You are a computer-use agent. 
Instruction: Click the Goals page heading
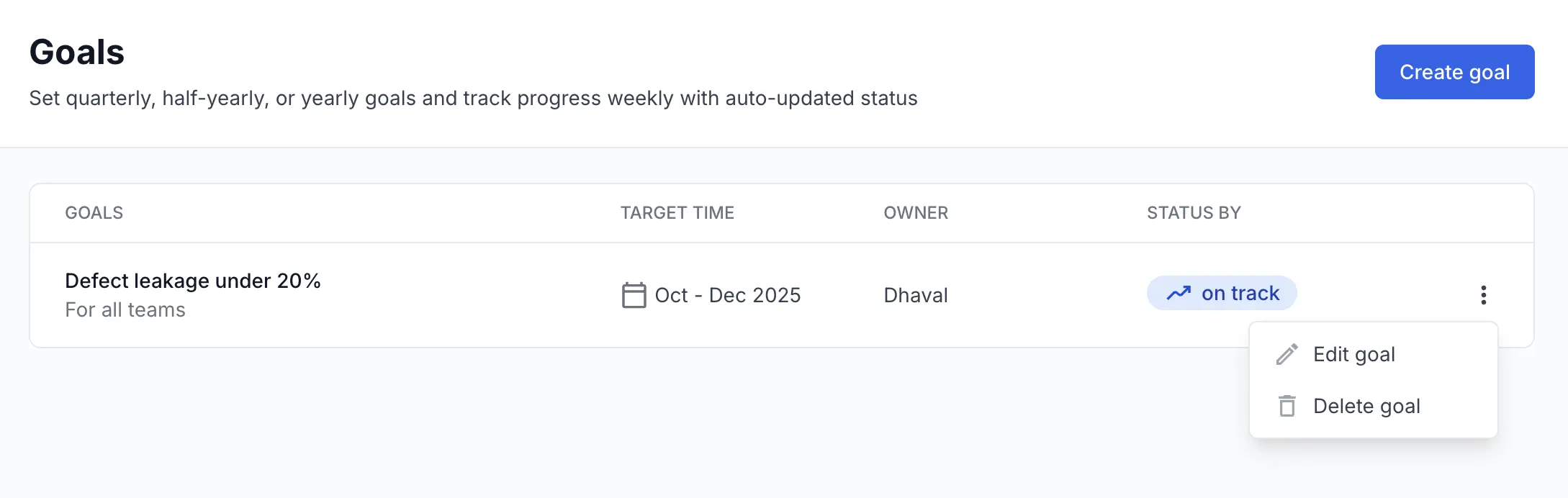point(77,53)
